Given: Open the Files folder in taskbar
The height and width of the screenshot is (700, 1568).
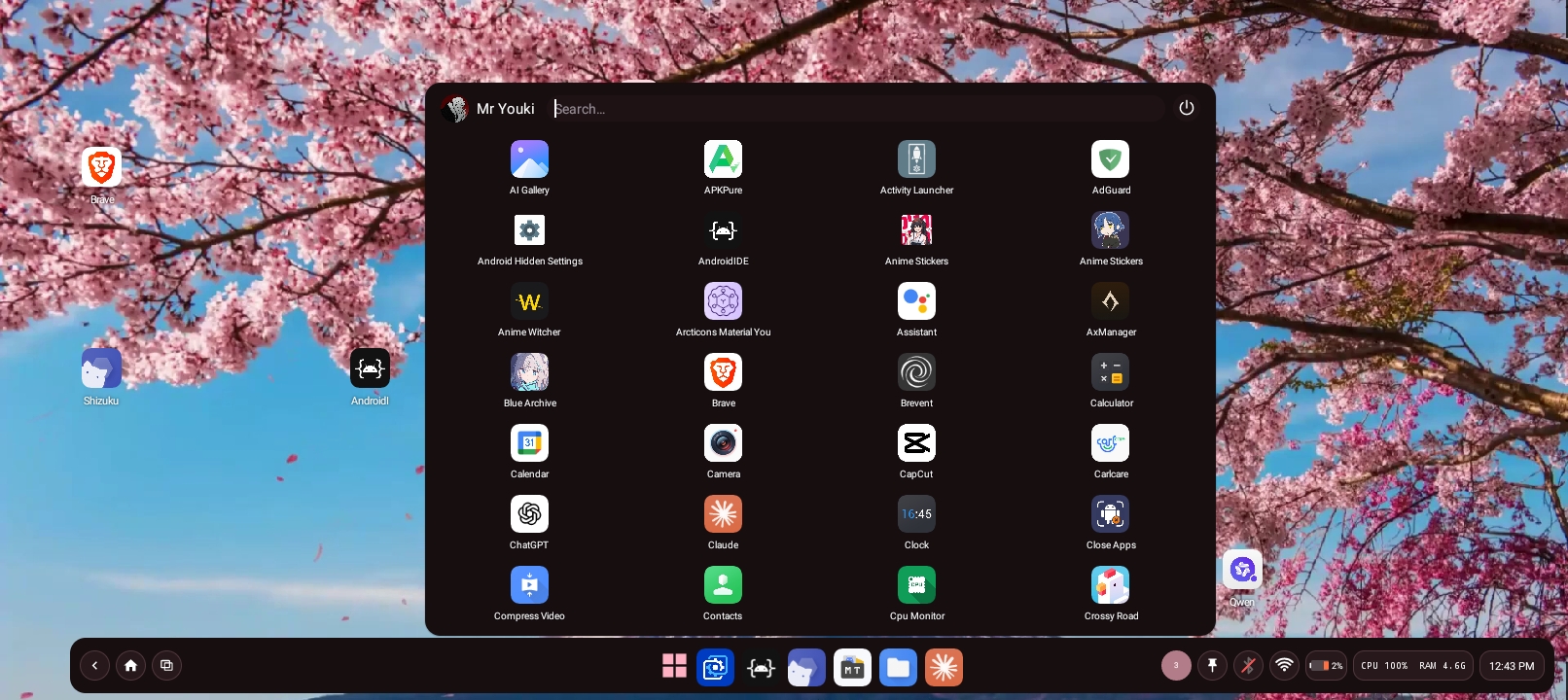Looking at the screenshot, I should 898,667.
